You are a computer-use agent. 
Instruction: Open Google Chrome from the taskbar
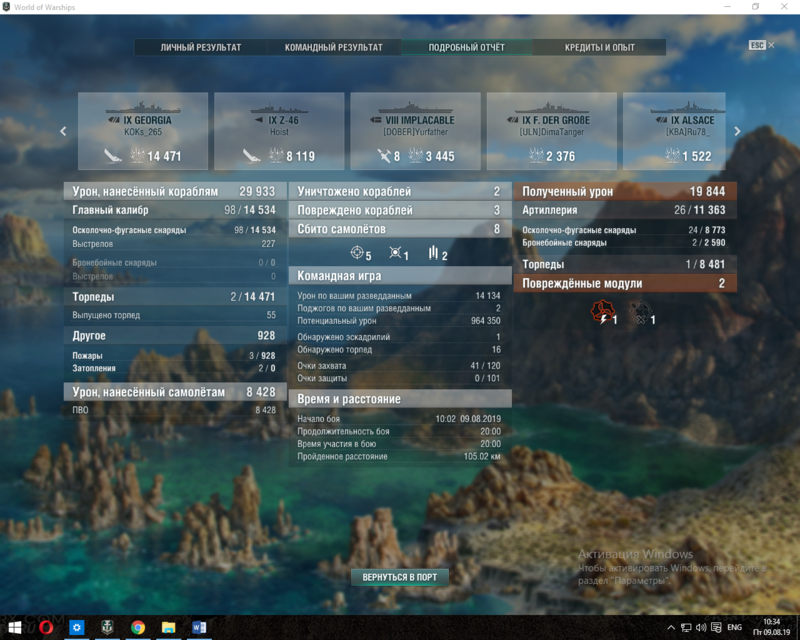137,627
